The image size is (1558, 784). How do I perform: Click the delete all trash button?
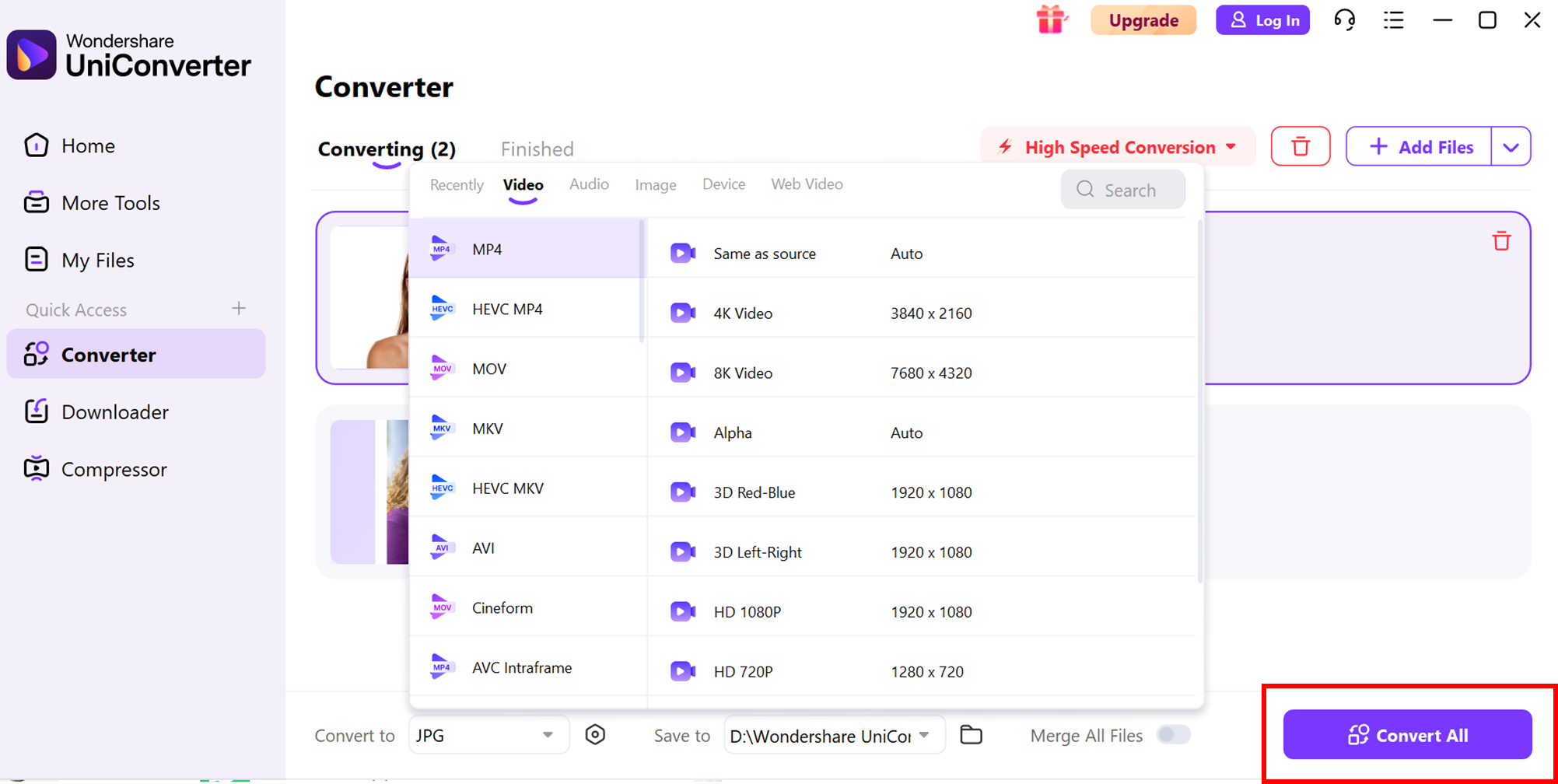click(x=1301, y=146)
